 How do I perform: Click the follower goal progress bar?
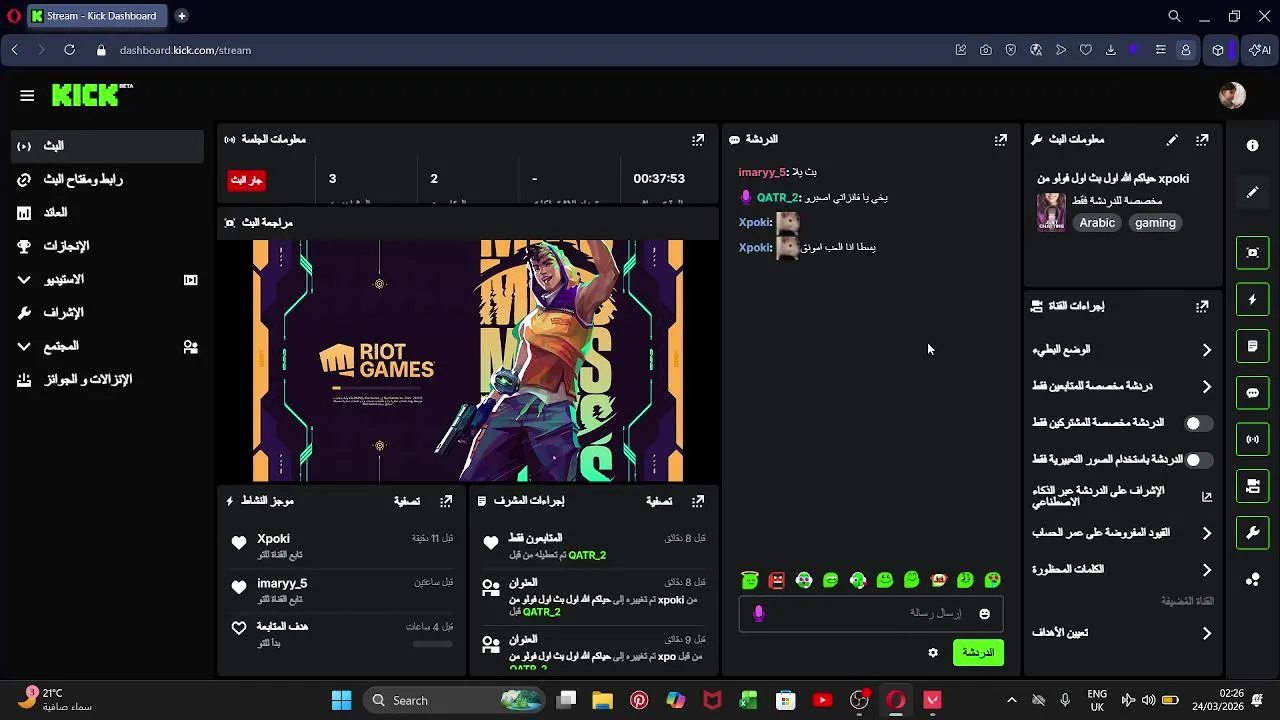tap(432, 644)
